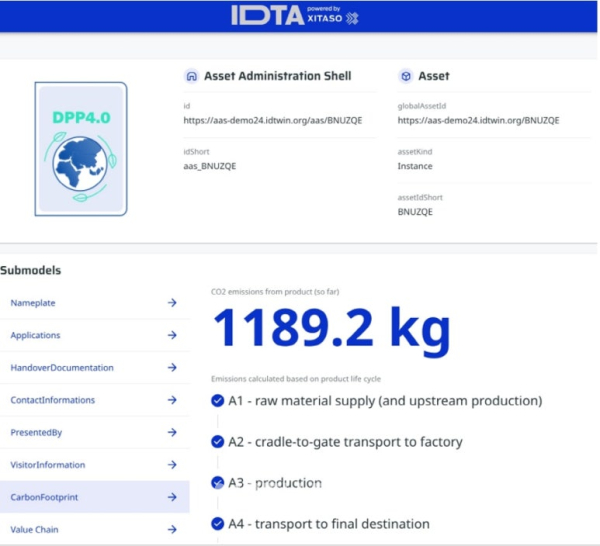Image resolution: width=600 pixels, height=546 pixels.
Task: Click the arrow icon beside ContactInformations
Action: [x=172, y=400]
